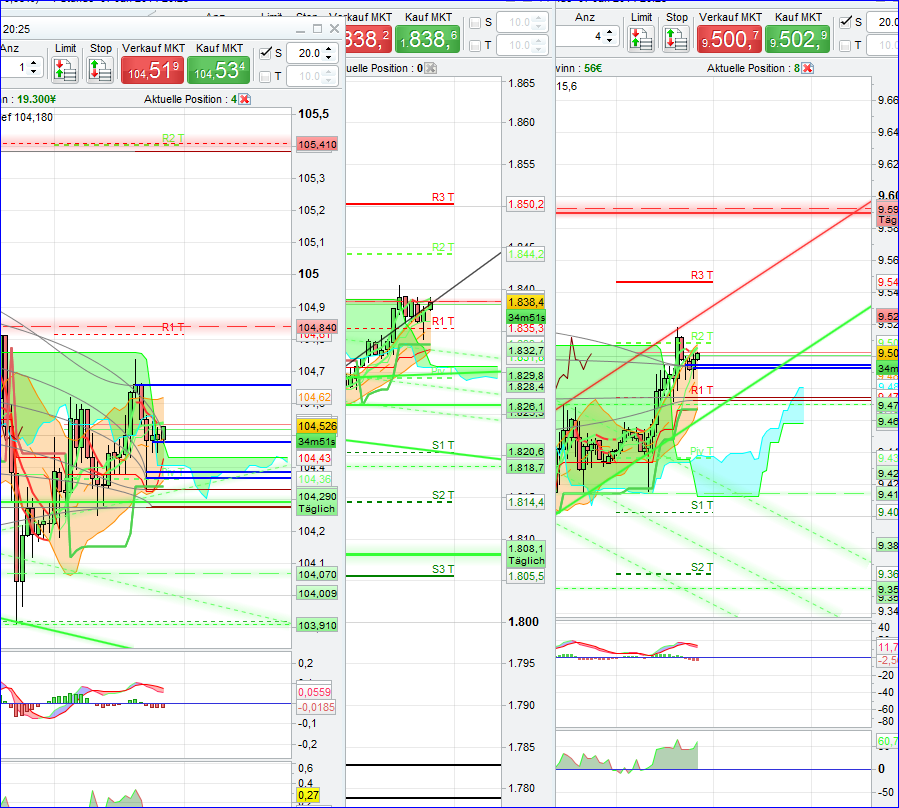Click flatten icon next to Aktuelle Position 0
899x808 pixels.
[429, 66]
